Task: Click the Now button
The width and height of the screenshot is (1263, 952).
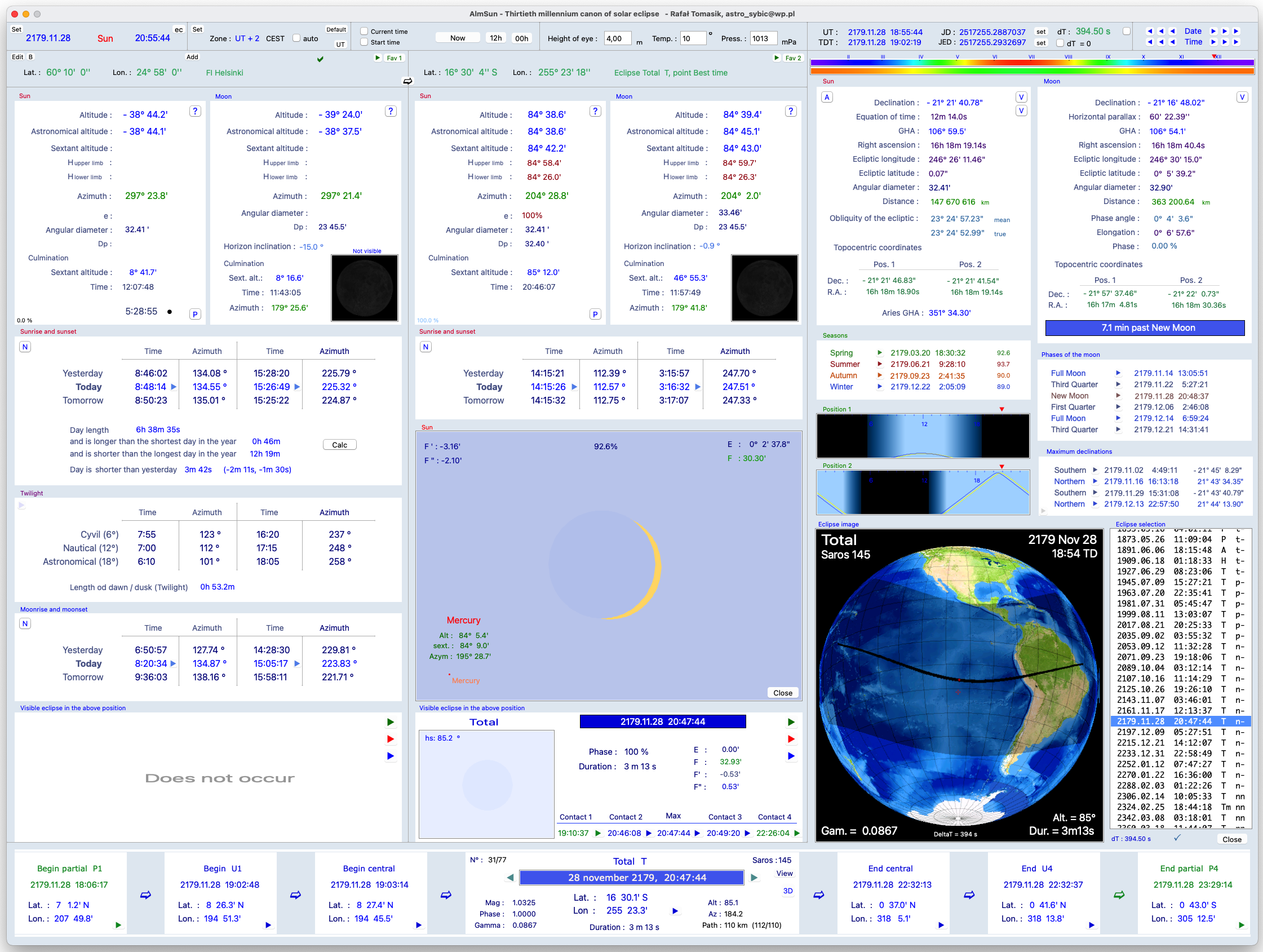Action: click(458, 38)
